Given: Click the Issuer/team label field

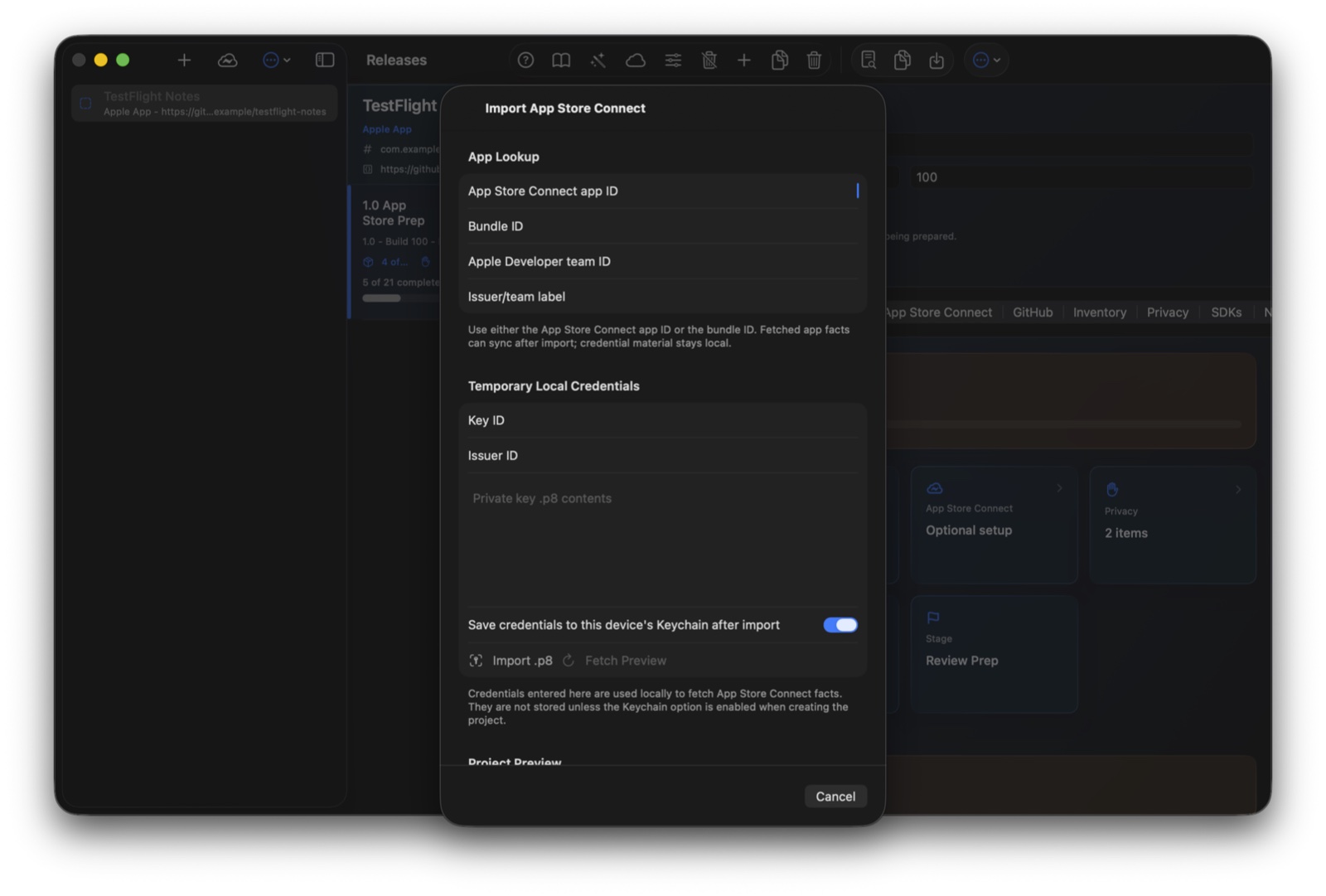Looking at the screenshot, I should pos(662,296).
